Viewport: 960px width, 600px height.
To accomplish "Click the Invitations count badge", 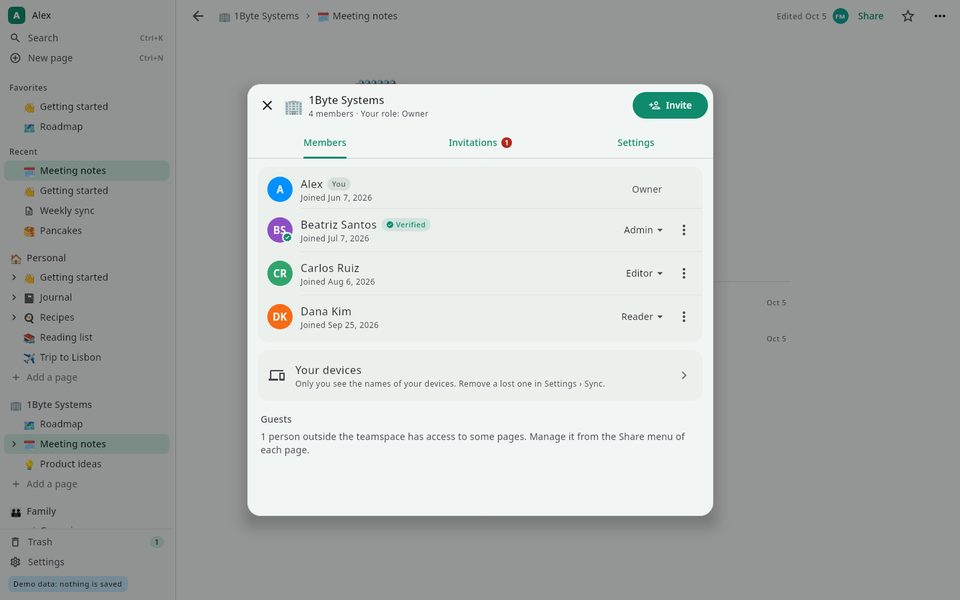I will tap(506, 143).
